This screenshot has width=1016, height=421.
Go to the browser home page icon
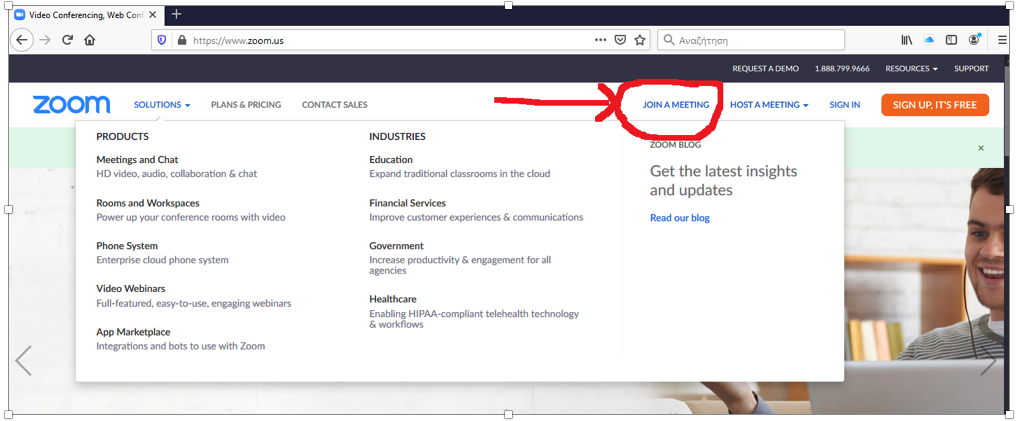pos(90,40)
